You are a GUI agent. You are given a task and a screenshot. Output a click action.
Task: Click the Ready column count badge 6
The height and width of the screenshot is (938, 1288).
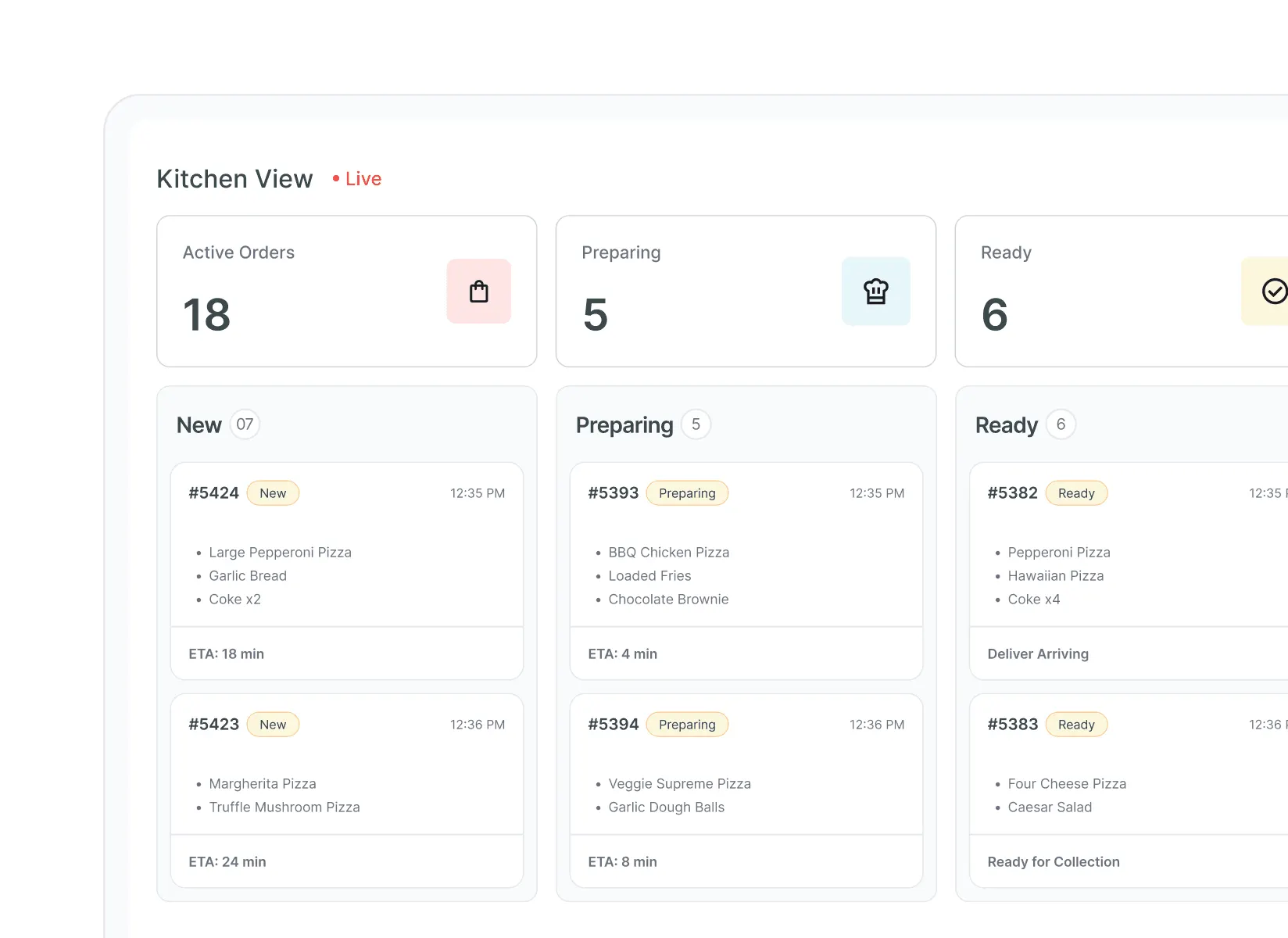pos(1061,424)
